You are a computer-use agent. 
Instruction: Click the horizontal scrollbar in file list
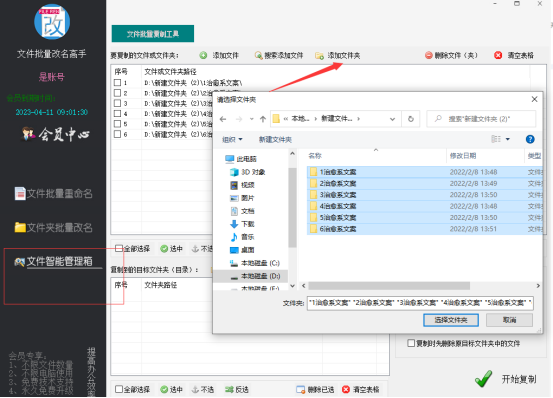click(x=389, y=286)
